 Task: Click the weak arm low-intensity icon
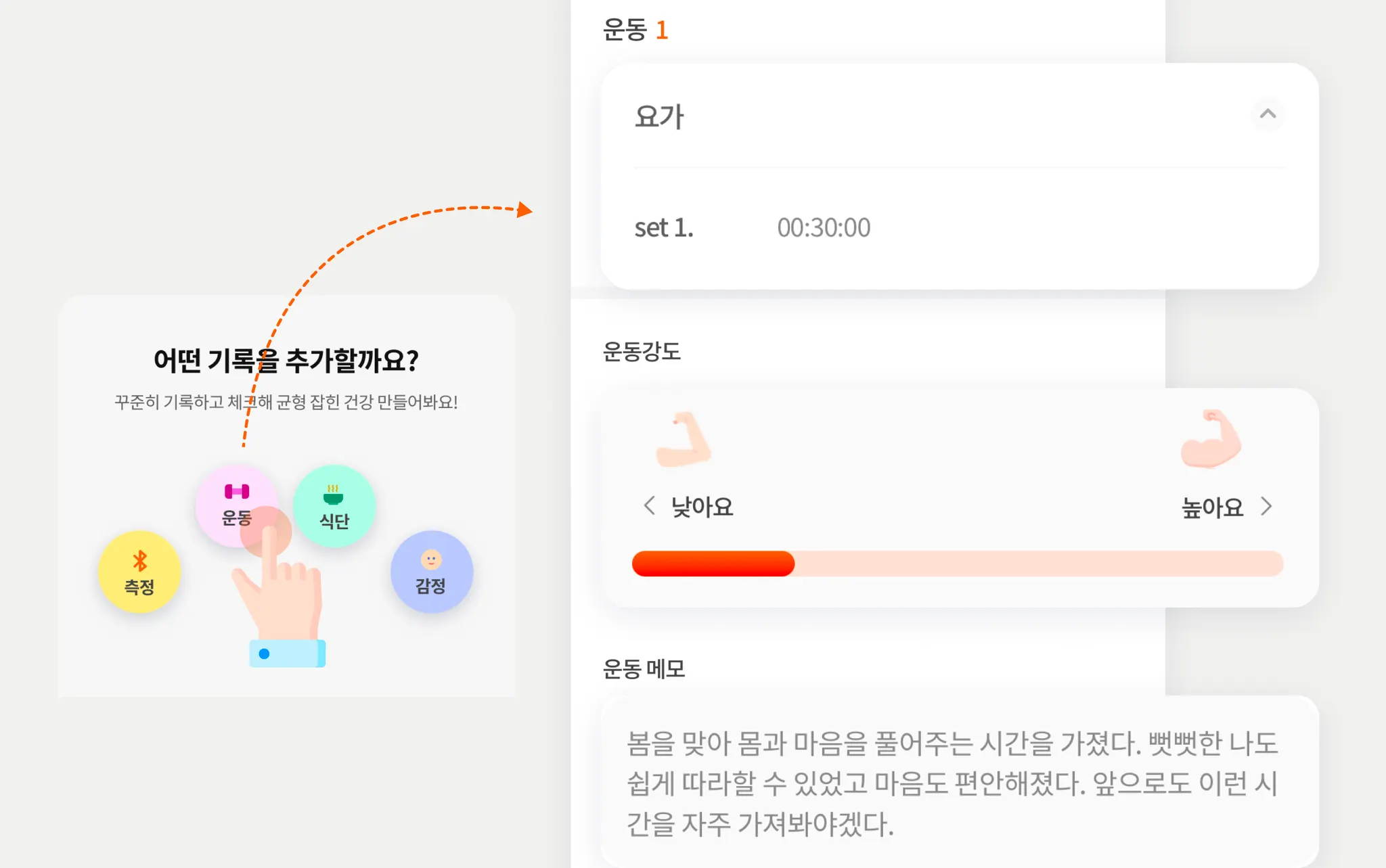(684, 440)
